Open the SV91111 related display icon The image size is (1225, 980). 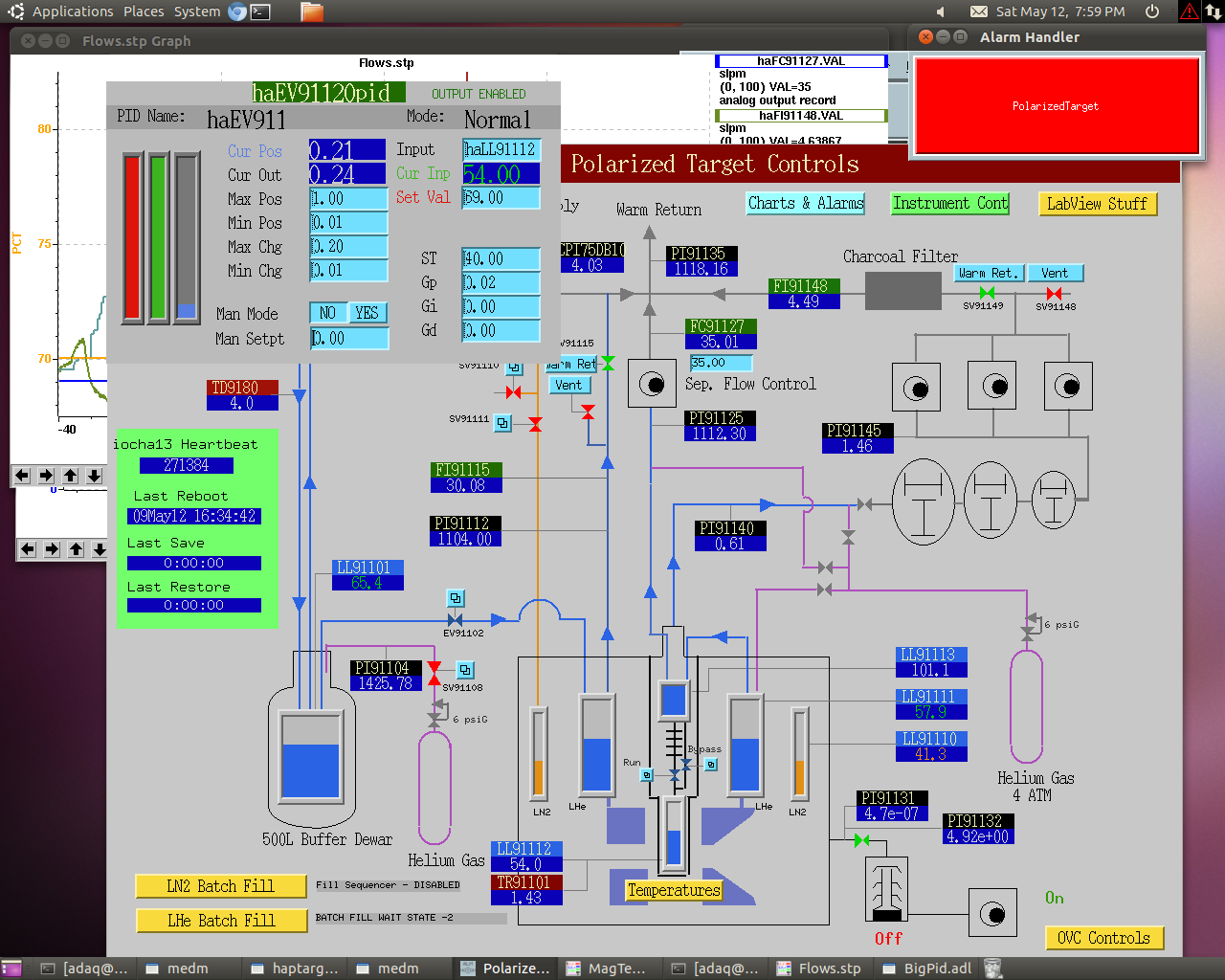(x=502, y=422)
